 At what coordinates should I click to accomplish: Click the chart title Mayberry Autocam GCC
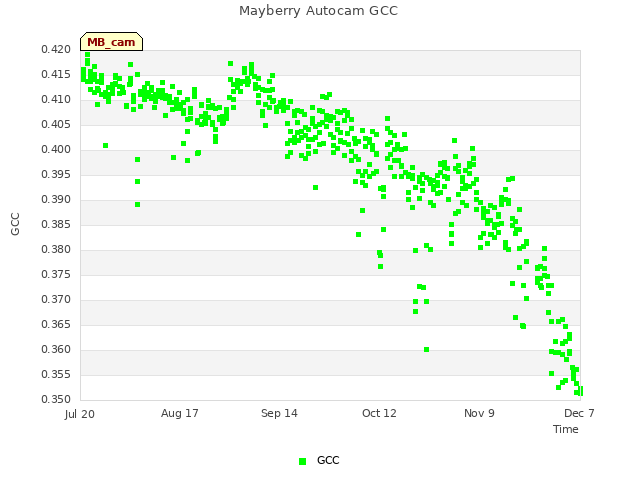coord(318,11)
